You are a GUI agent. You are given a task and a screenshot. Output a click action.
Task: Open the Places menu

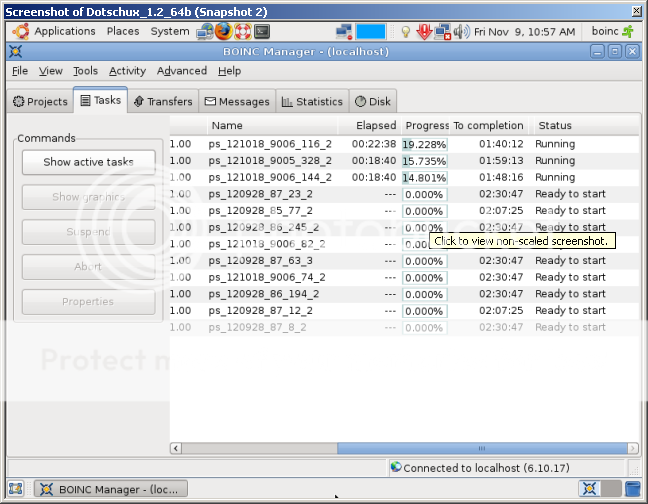[x=123, y=31]
